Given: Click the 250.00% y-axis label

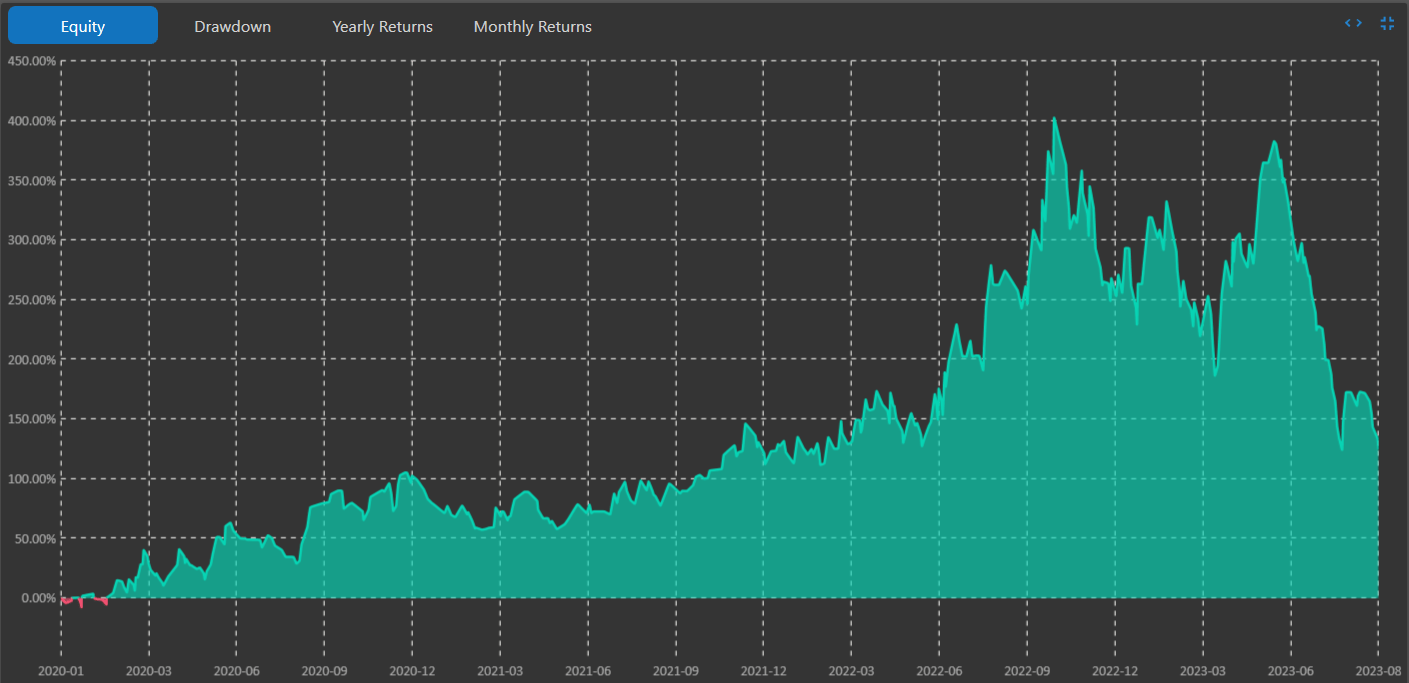Looking at the screenshot, I should tap(32, 300).
